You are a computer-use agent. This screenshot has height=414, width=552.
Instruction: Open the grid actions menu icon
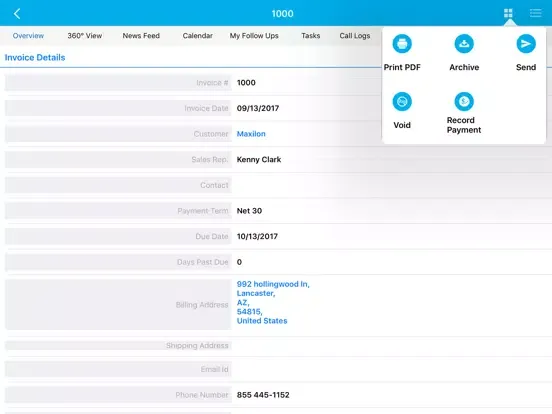[508, 13]
